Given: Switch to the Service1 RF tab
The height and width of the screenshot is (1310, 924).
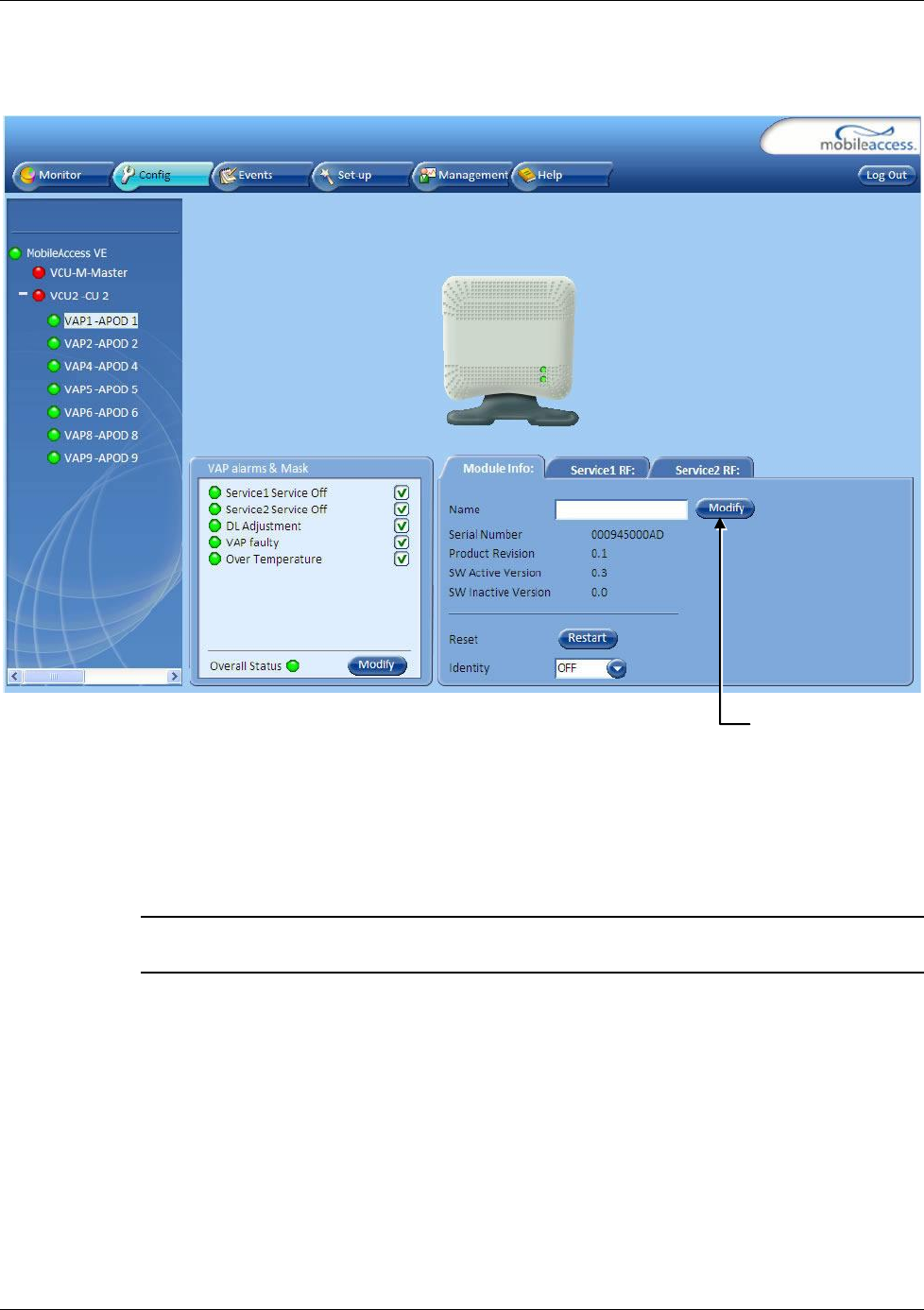Looking at the screenshot, I should pyautogui.click(x=601, y=470).
